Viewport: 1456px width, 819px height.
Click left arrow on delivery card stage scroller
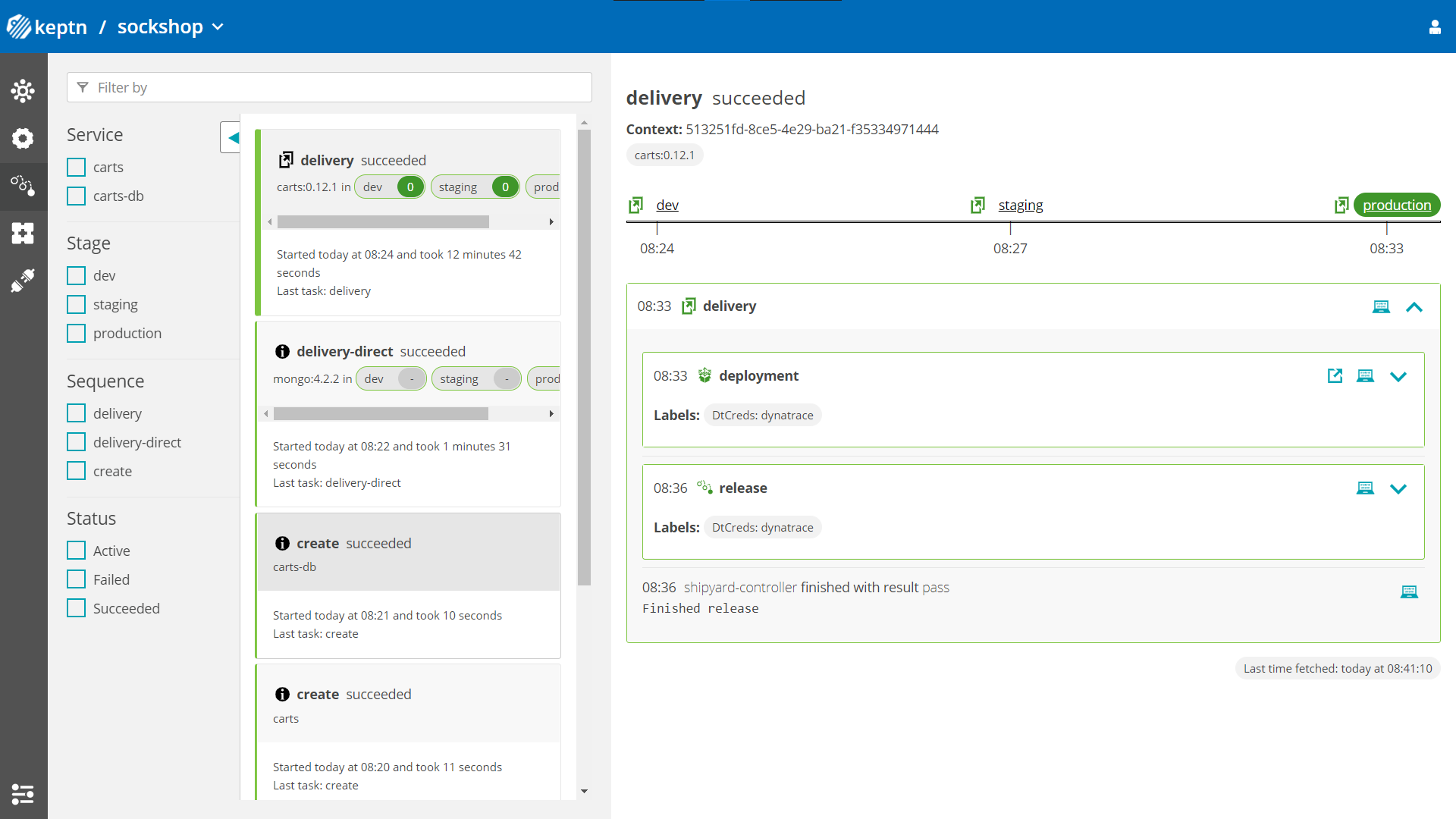(270, 222)
